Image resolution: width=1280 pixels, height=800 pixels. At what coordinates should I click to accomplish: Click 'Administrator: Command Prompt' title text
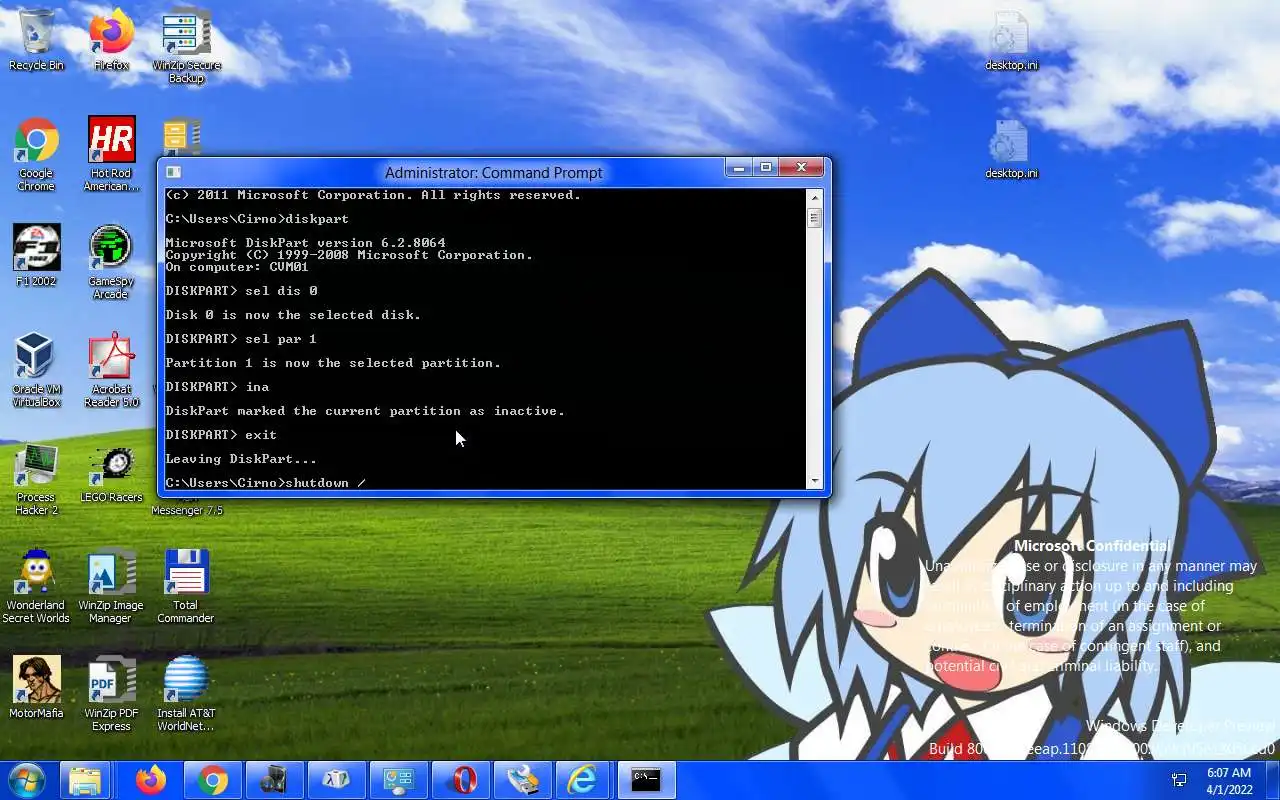pyautogui.click(x=493, y=172)
